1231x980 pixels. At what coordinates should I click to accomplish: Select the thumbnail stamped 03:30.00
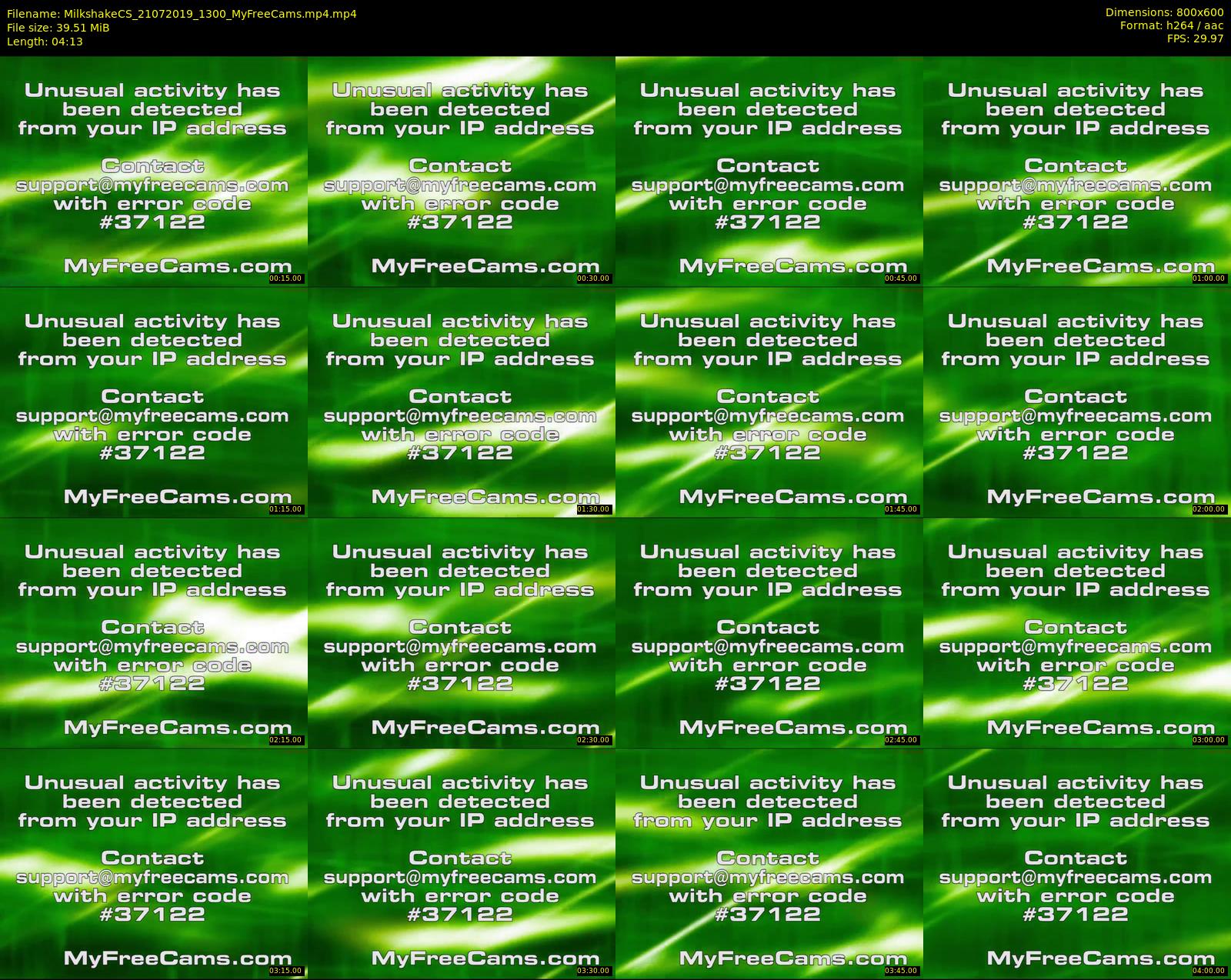click(x=462, y=864)
